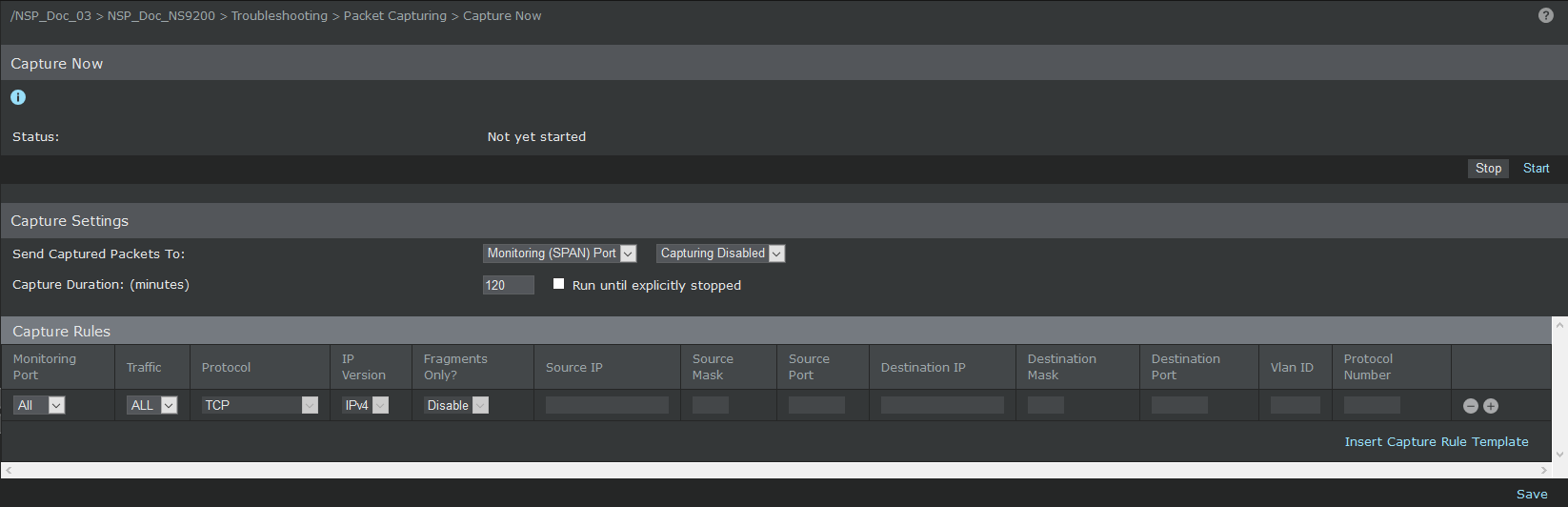Click the Stop button
Screen dimensions: 1568x507
click(1488, 169)
